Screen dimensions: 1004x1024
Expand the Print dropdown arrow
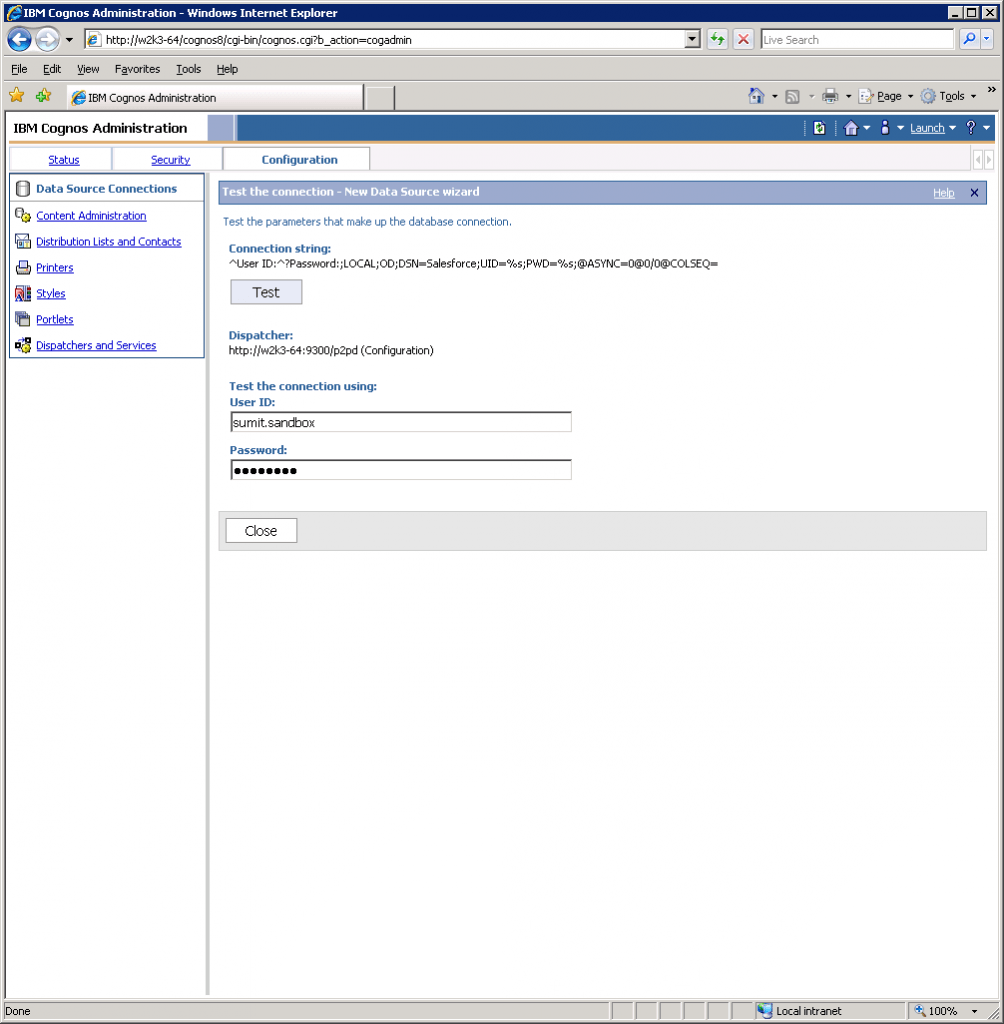[x=849, y=97]
